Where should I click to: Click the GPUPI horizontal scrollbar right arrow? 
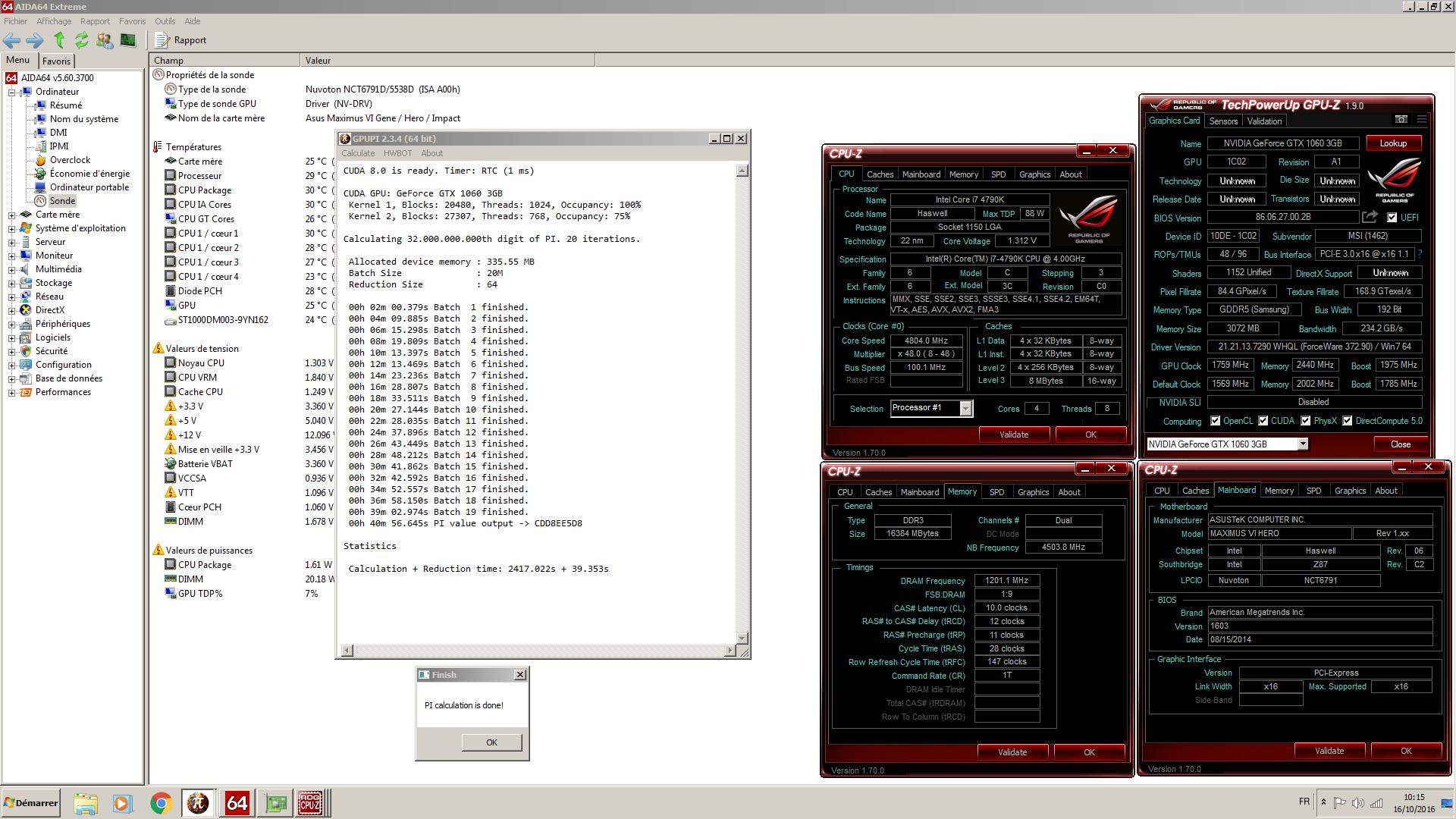[x=730, y=651]
